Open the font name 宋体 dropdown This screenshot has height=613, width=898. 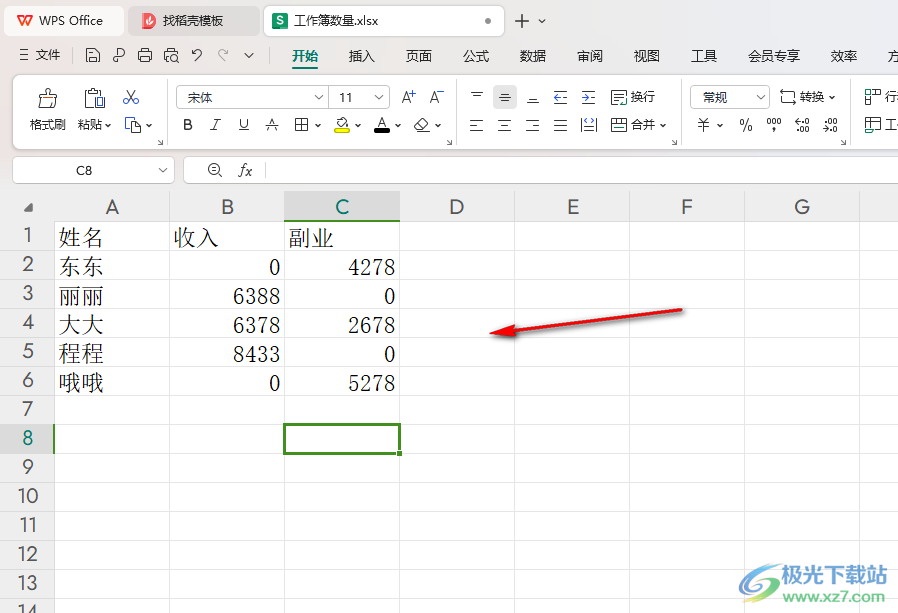point(319,97)
